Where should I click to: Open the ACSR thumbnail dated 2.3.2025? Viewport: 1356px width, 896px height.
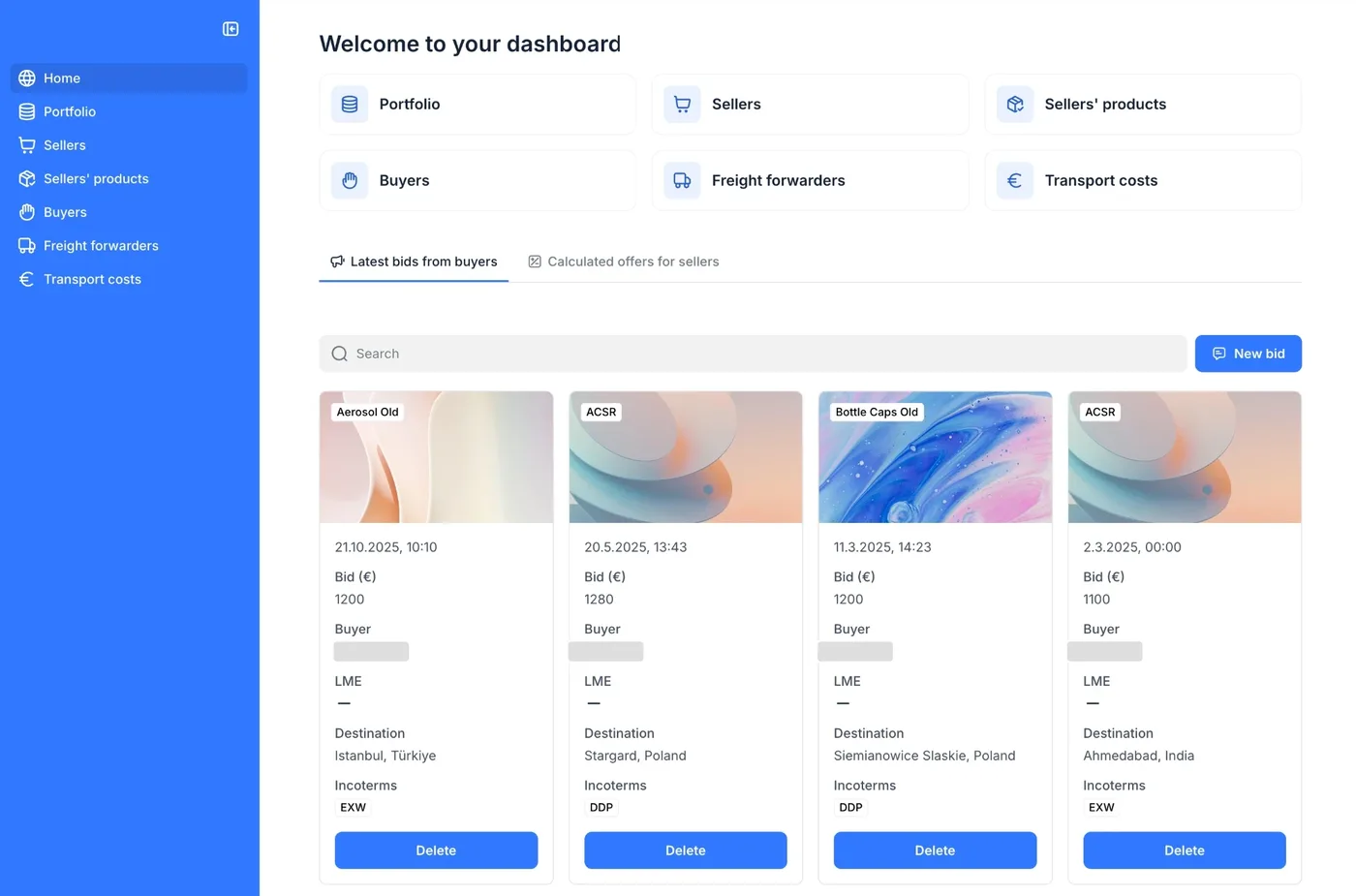[x=1185, y=457]
